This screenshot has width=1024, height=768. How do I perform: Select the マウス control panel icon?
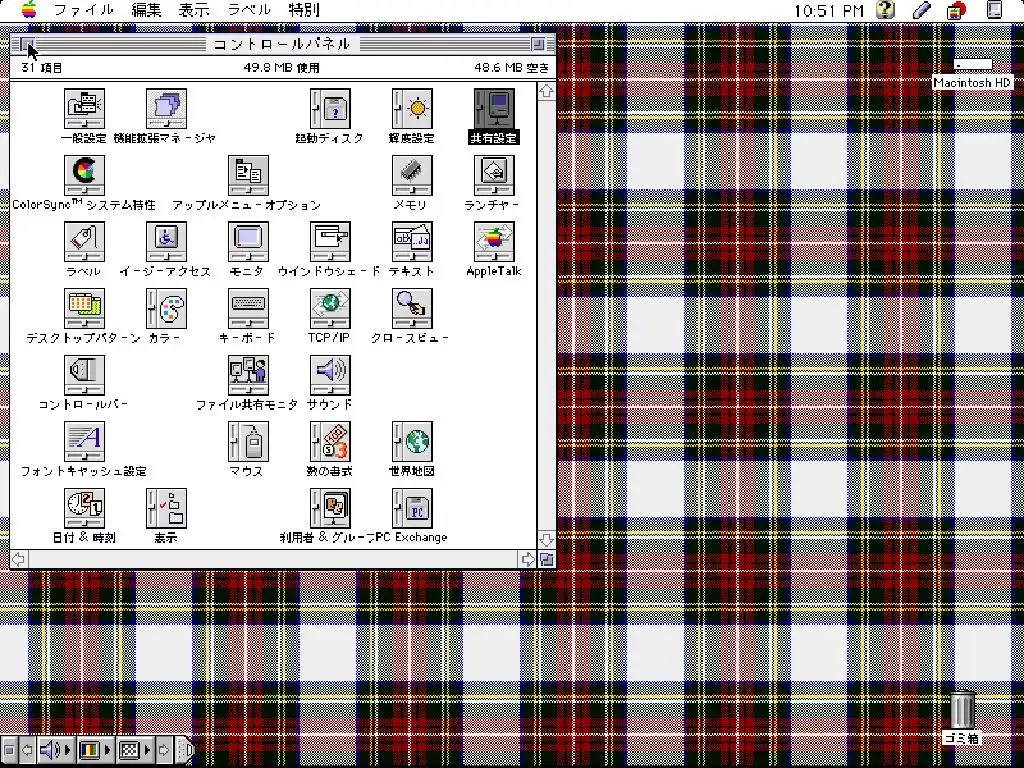coord(248,442)
